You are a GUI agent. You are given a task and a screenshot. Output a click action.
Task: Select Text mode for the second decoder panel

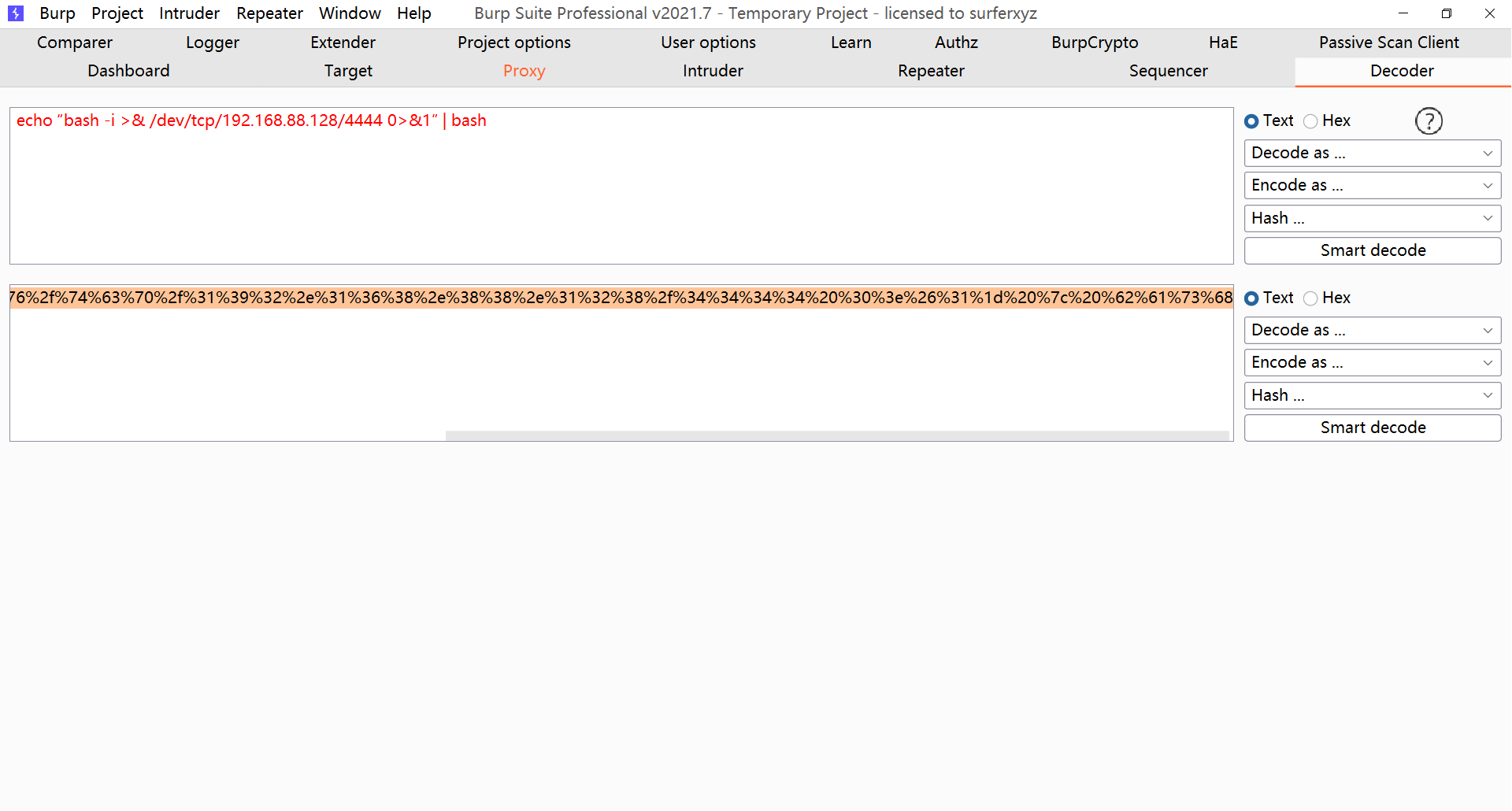(x=1269, y=298)
